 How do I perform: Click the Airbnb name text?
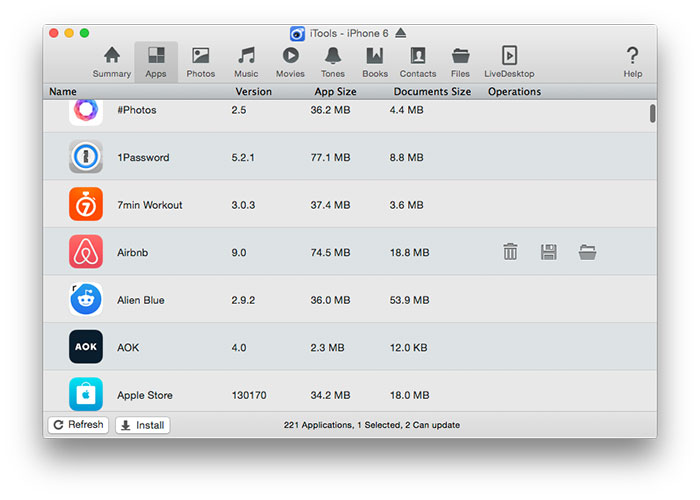pos(133,253)
